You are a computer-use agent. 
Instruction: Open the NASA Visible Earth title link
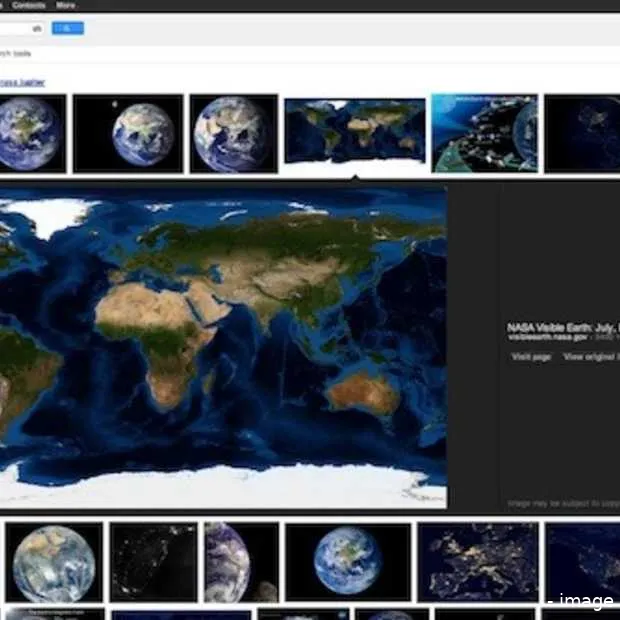[x=563, y=327]
